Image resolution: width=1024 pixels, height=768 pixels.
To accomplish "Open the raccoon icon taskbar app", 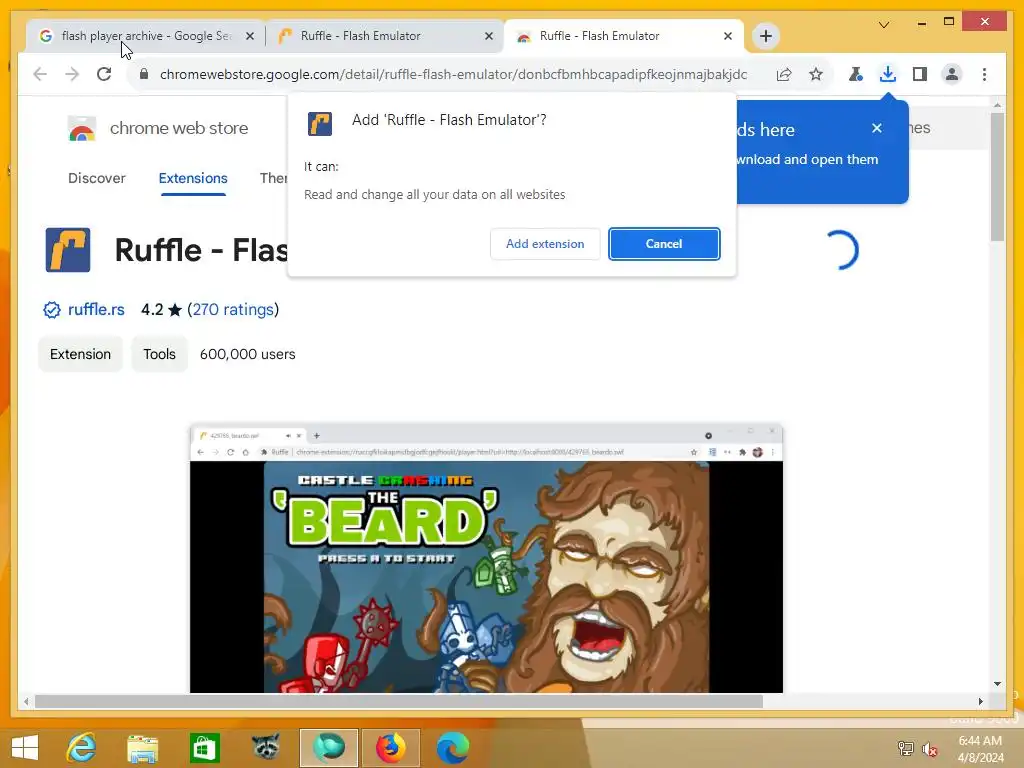I will pyautogui.click(x=265, y=748).
